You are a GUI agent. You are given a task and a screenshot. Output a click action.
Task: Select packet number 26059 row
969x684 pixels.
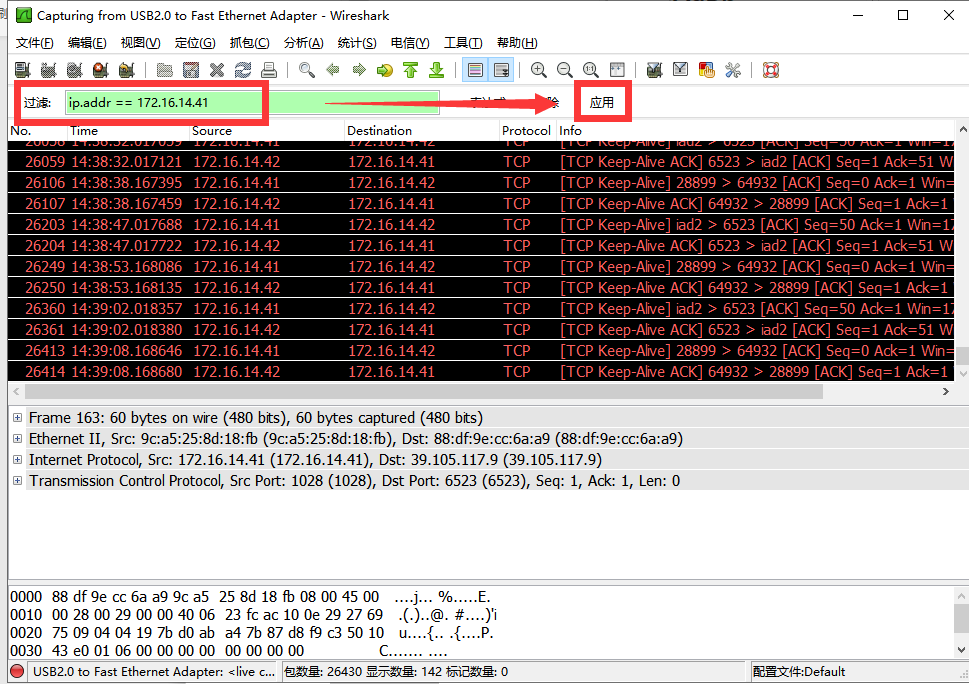pyautogui.click(x=481, y=162)
